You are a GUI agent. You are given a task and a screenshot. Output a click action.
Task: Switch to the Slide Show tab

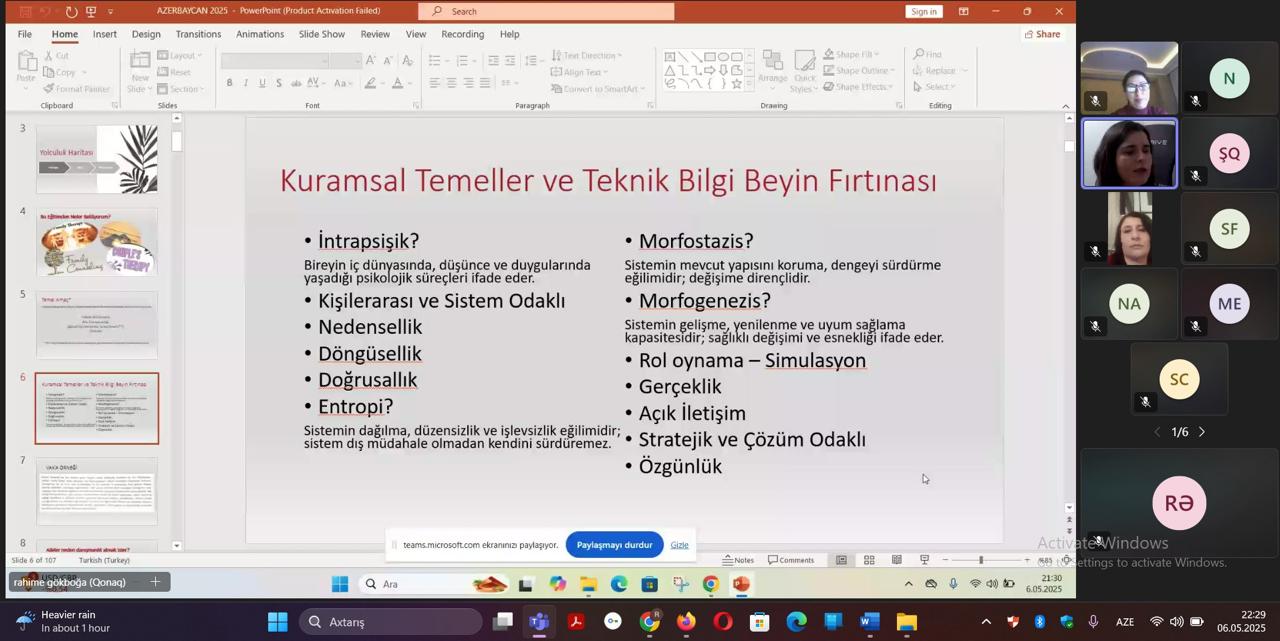(x=321, y=34)
